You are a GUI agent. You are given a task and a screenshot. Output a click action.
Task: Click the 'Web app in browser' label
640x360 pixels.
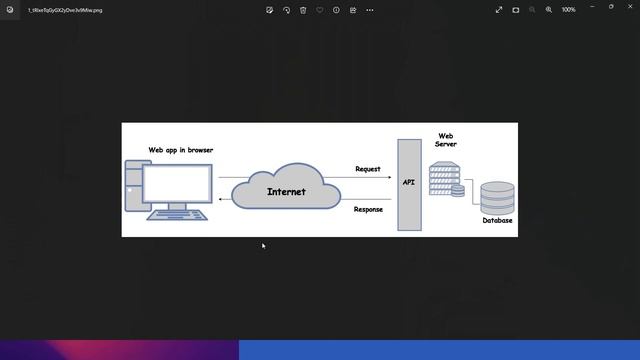click(x=181, y=150)
